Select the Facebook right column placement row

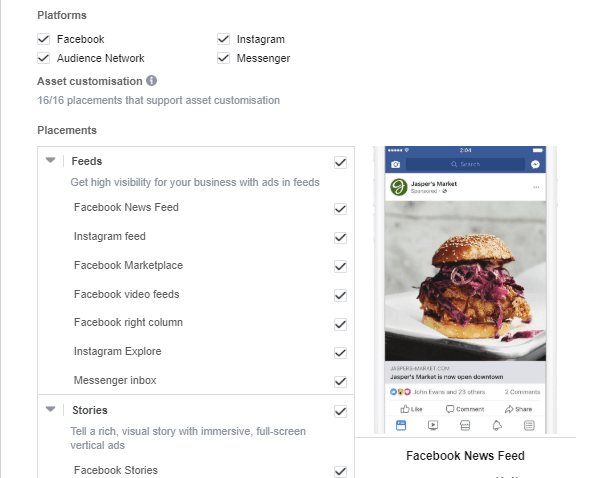pyautogui.click(x=196, y=323)
